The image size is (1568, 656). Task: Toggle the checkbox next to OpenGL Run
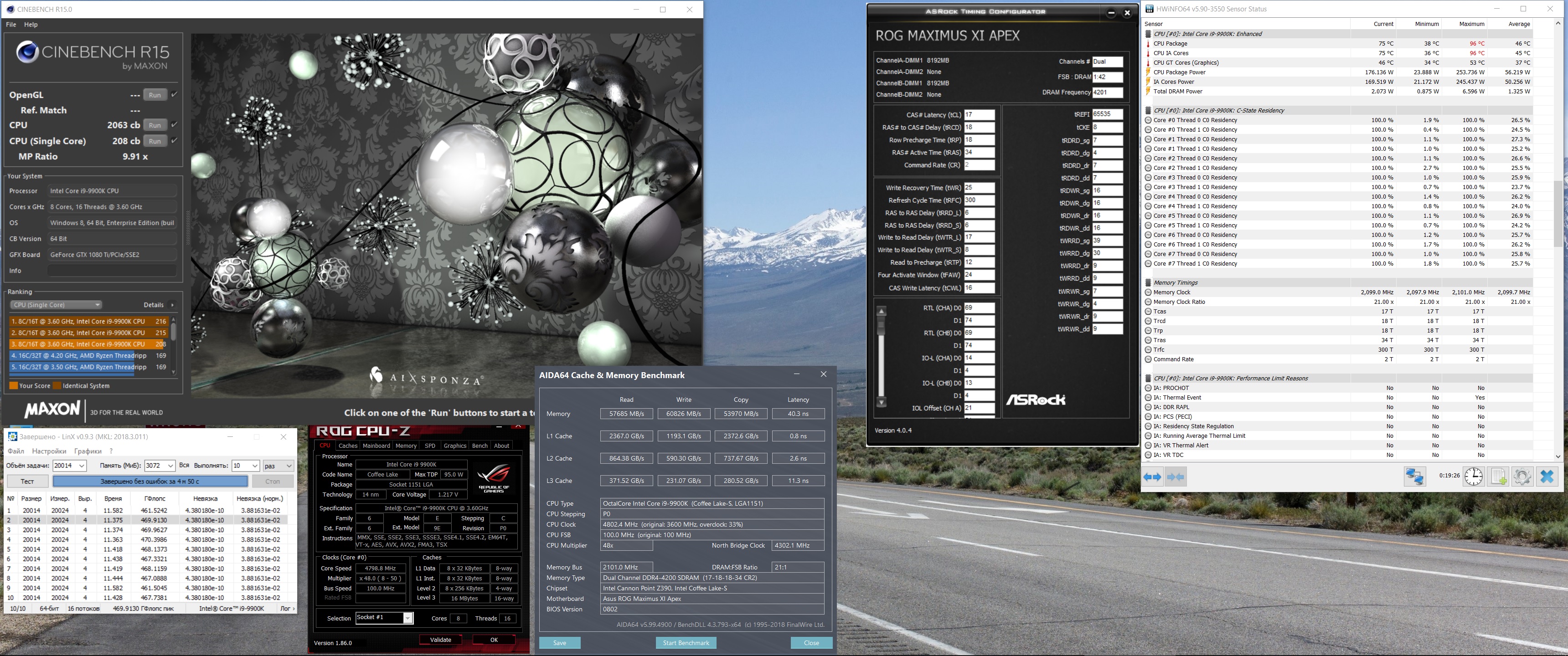click(174, 94)
